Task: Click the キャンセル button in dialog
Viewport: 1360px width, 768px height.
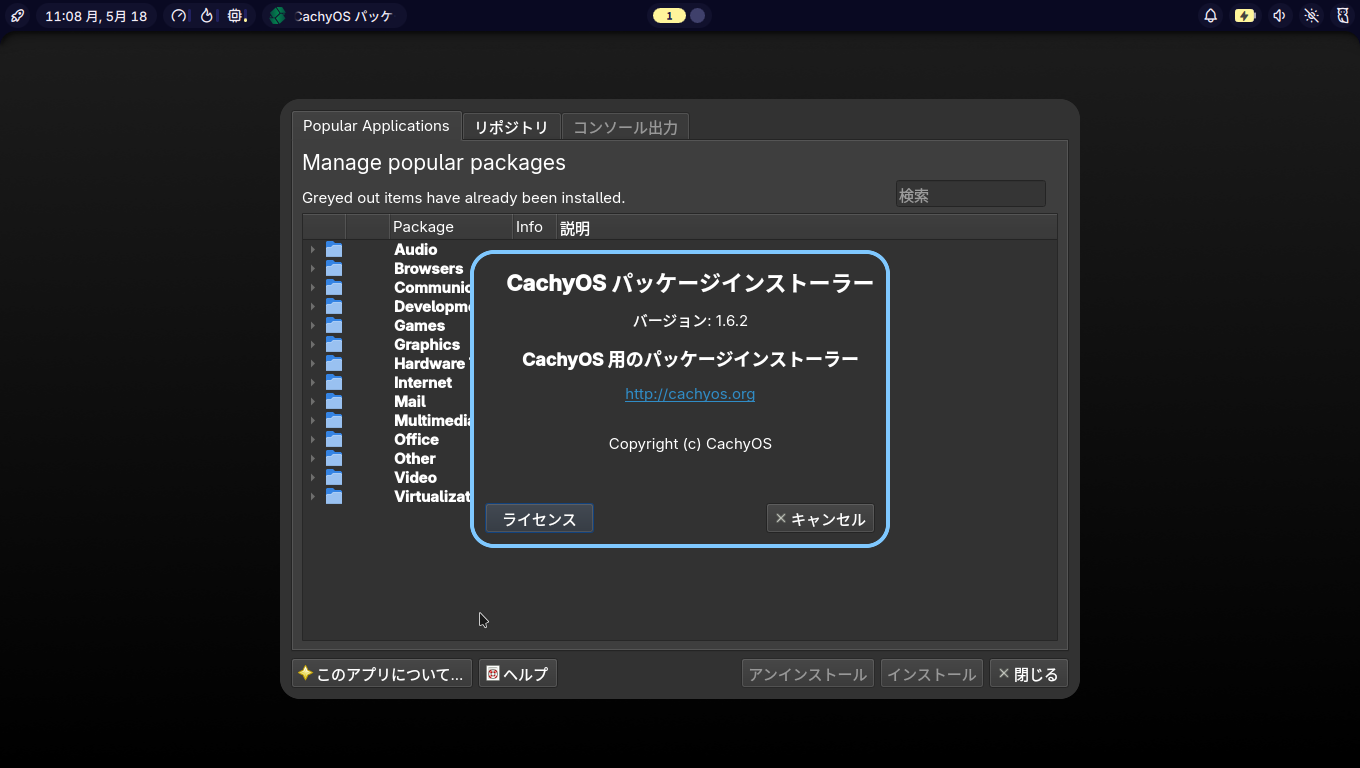Action: pos(820,519)
